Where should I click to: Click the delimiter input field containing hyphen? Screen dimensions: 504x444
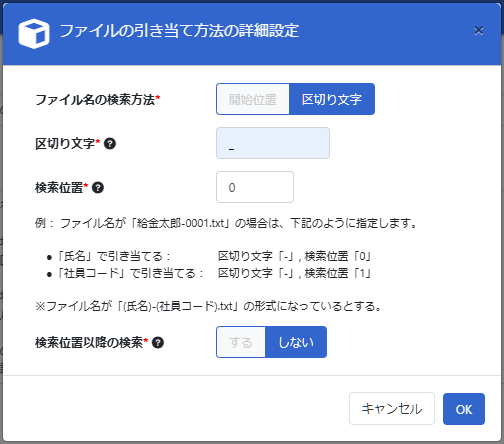(273, 143)
